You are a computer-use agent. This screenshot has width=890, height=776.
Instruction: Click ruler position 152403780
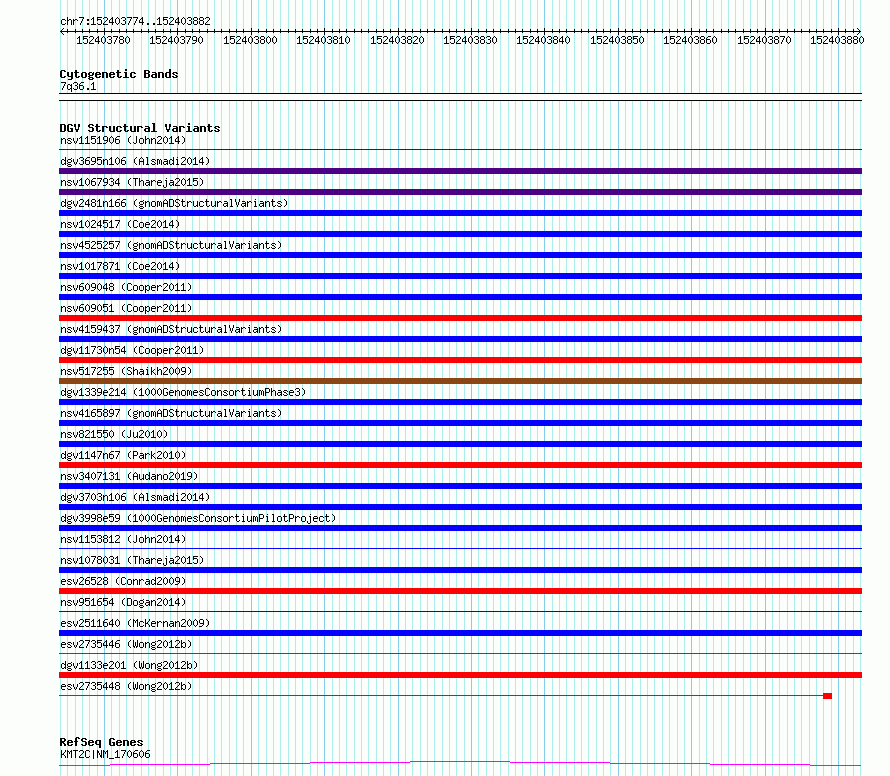(103, 40)
